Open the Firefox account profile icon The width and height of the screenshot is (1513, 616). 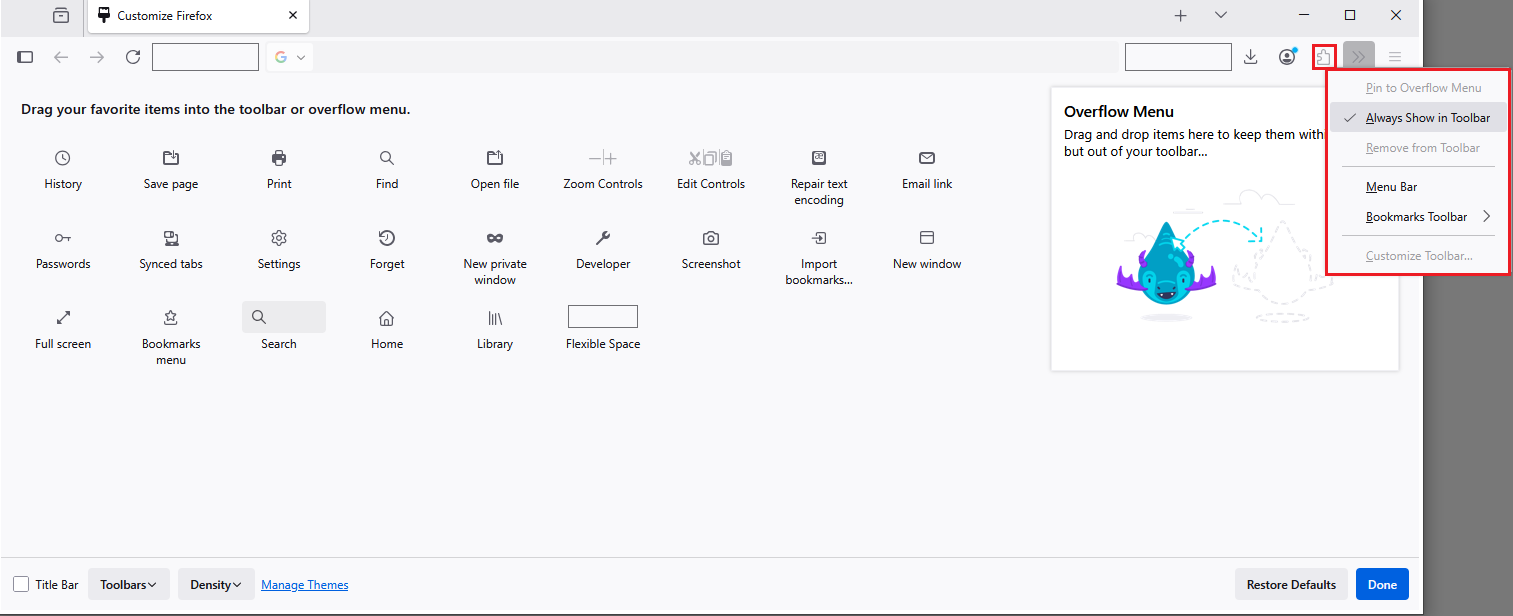(1287, 57)
